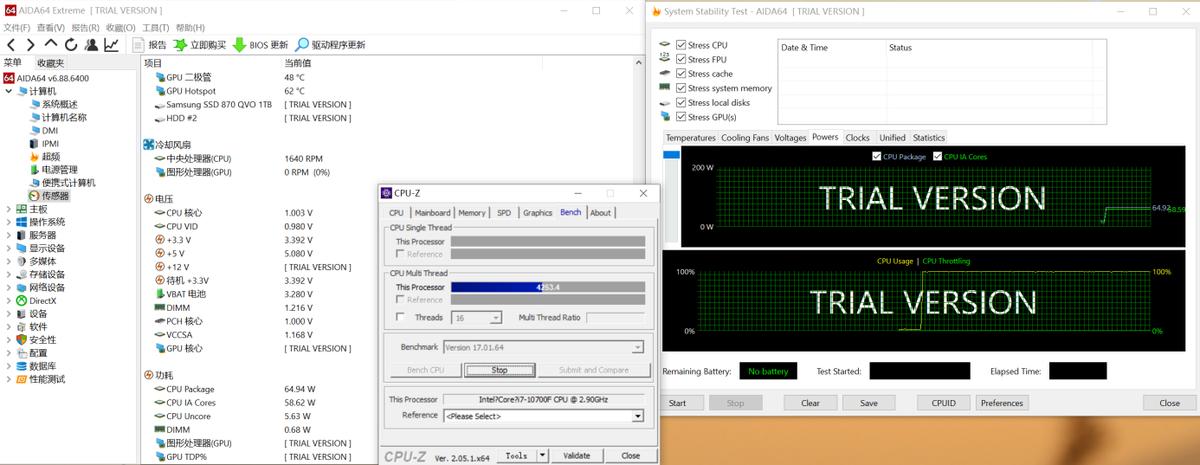Screen dimensions: 1200x465
Task: Toggle the Stress GPU(s) checkbox
Action: point(681,117)
